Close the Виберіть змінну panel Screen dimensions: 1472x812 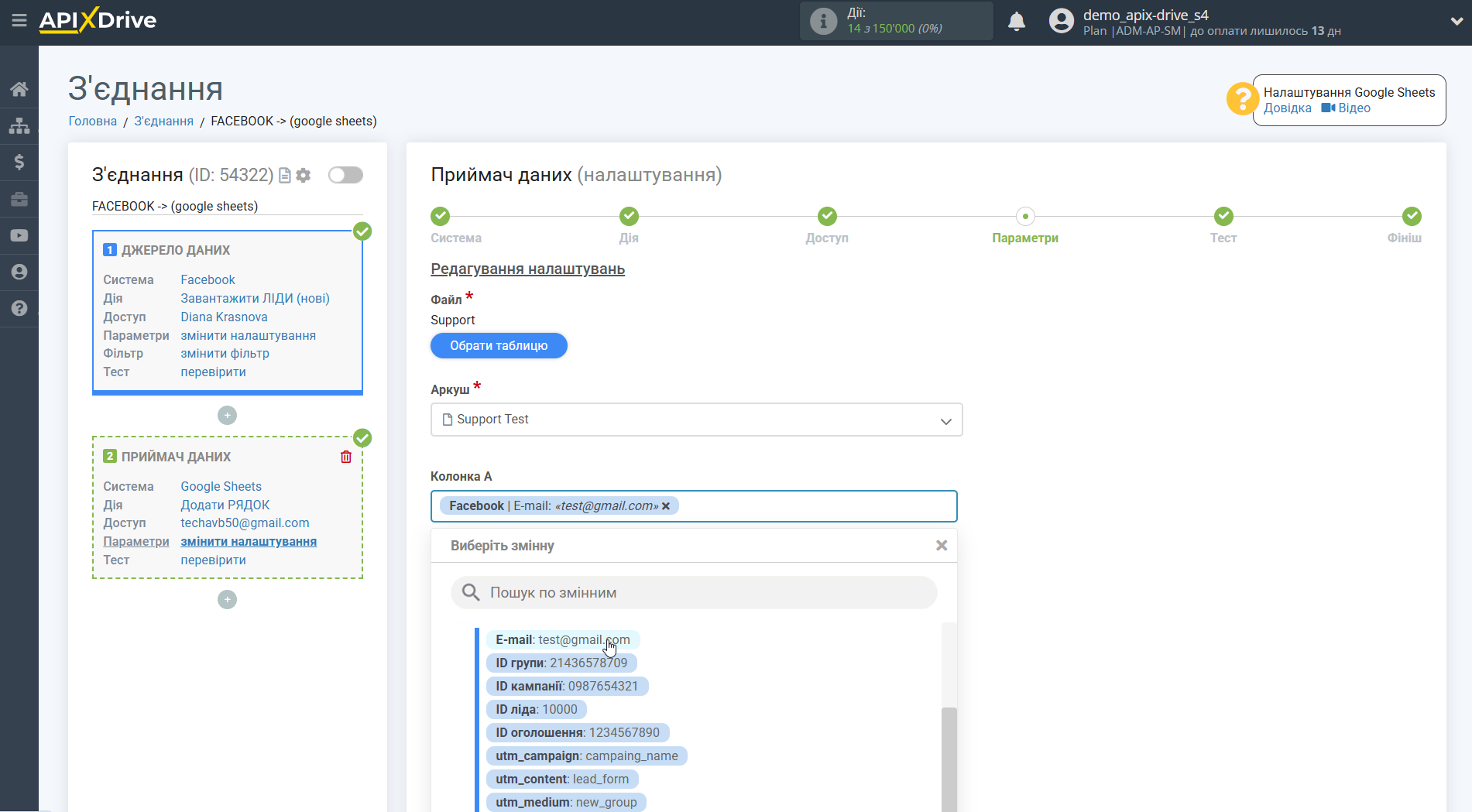click(x=942, y=546)
